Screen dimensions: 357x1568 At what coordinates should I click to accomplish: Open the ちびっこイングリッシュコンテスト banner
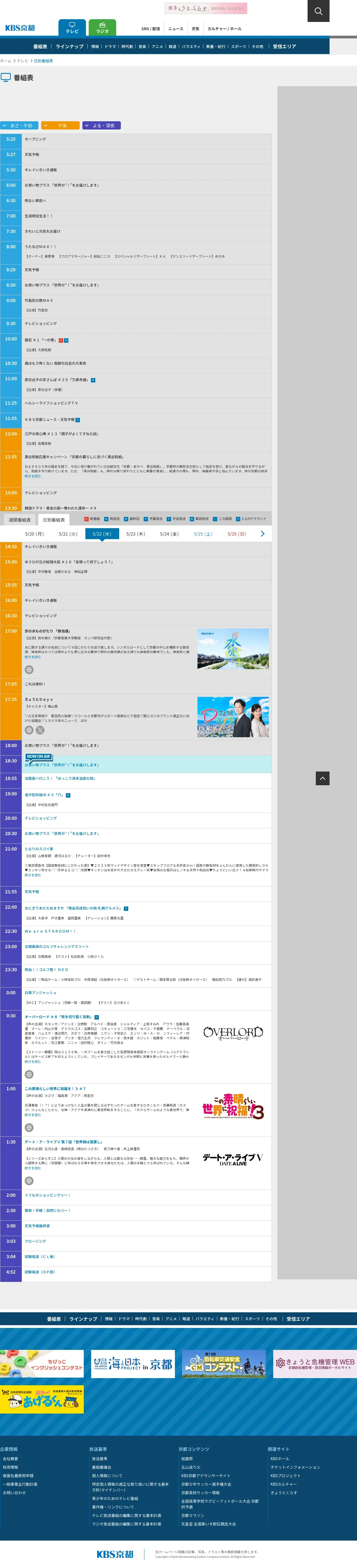(x=41, y=1364)
